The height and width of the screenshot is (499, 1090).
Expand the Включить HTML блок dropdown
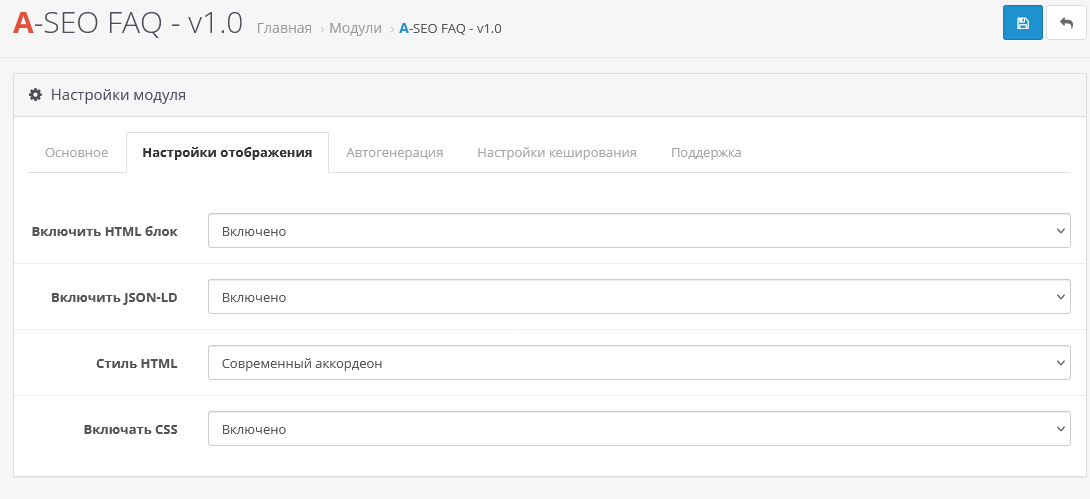pyautogui.click(x=639, y=231)
